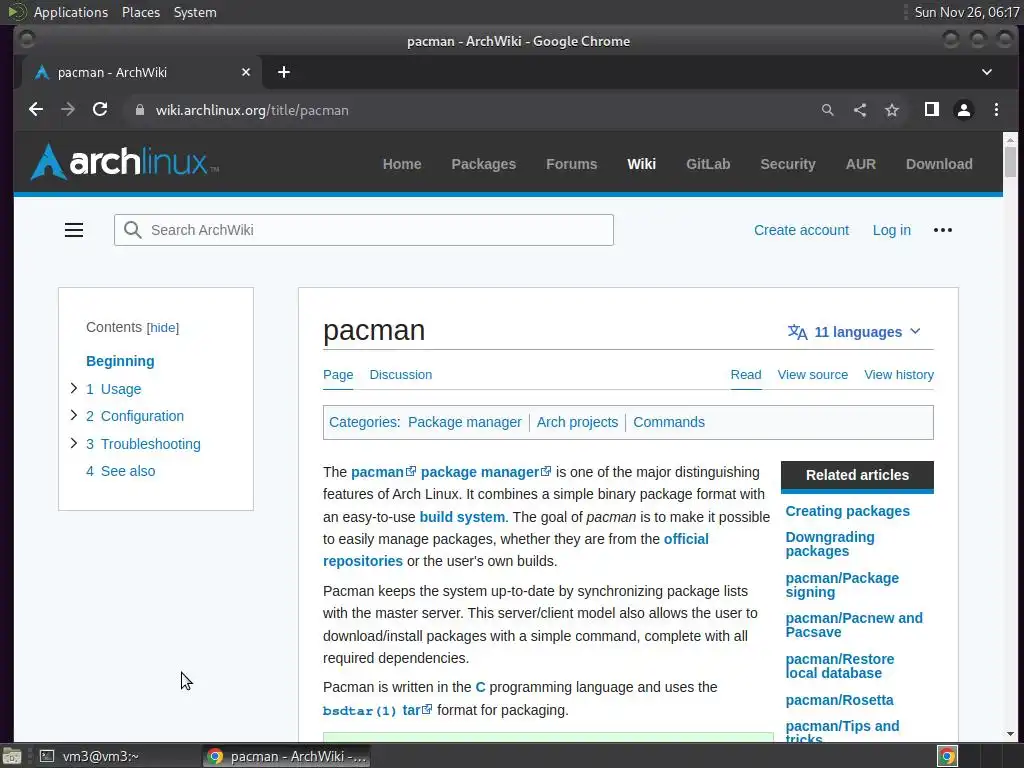1024x768 pixels.
Task: Click the Log in link
Action: [891, 230]
